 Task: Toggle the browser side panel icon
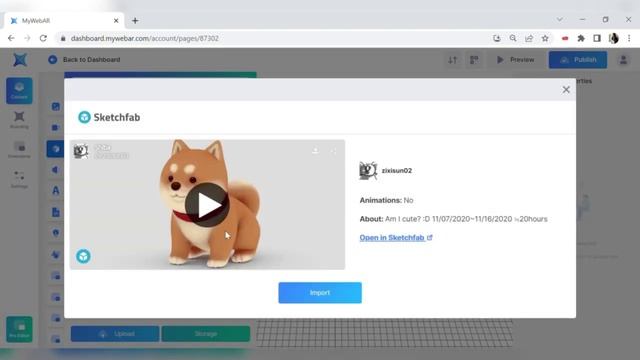pos(597,38)
